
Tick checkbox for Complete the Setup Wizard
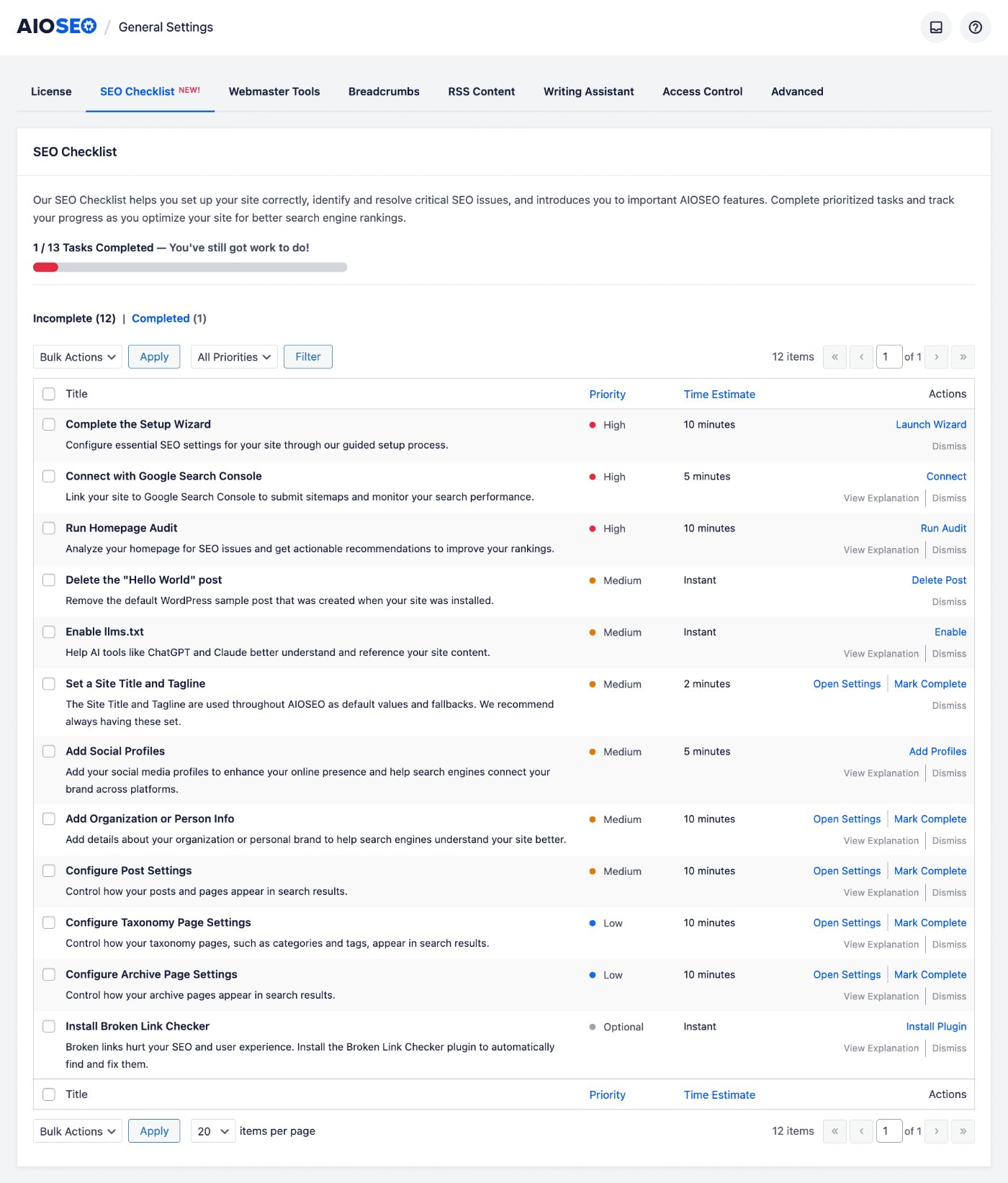[x=49, y=424]
